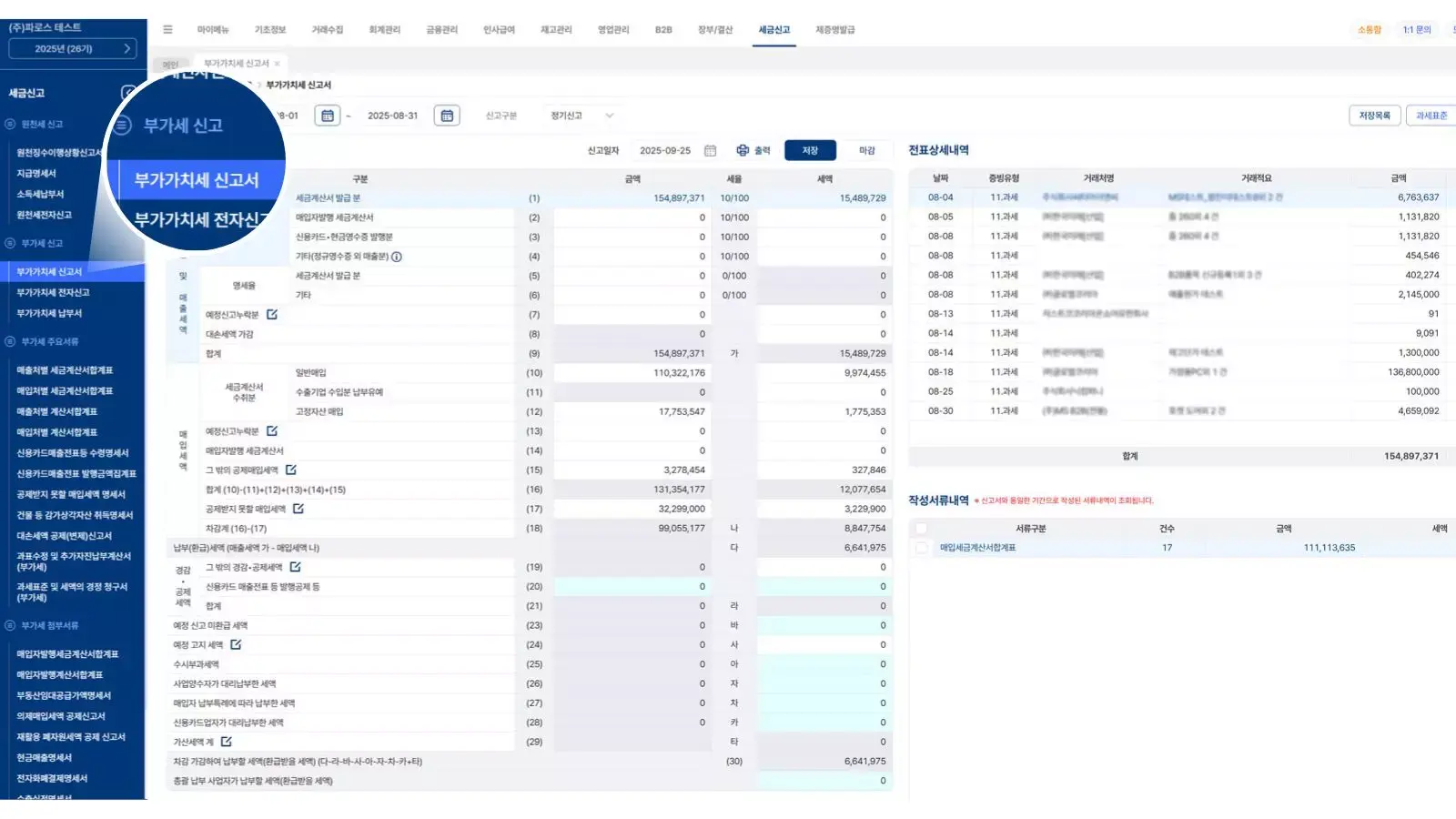Open the start date calendar picker
This screenshot has height=819, width=1456.
point(328,116)
